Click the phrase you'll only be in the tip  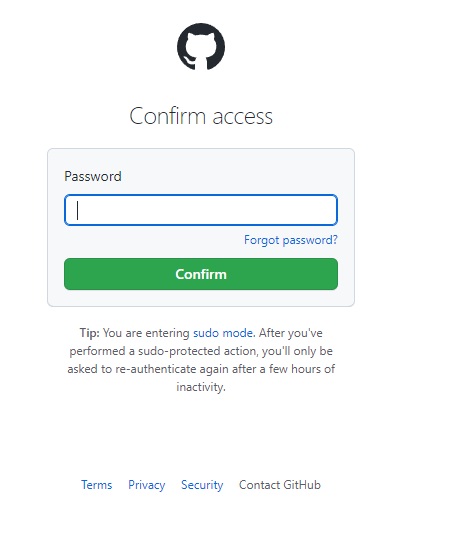point(297,351)
